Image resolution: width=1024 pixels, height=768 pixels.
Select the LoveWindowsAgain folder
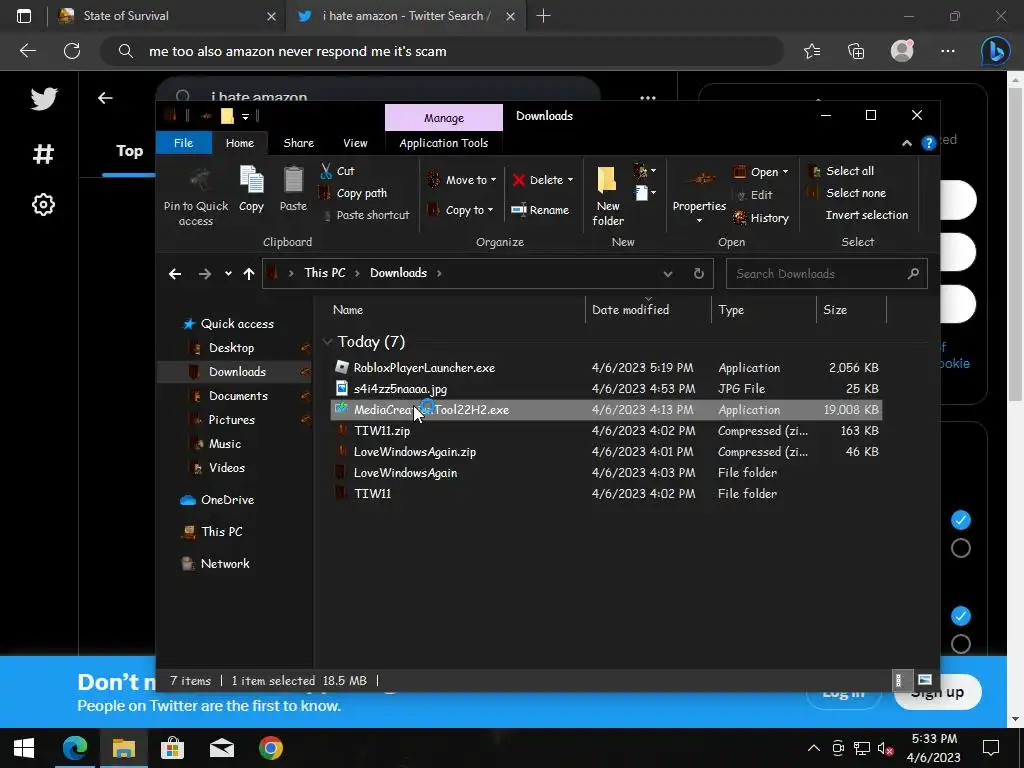(x=405, y=472)
